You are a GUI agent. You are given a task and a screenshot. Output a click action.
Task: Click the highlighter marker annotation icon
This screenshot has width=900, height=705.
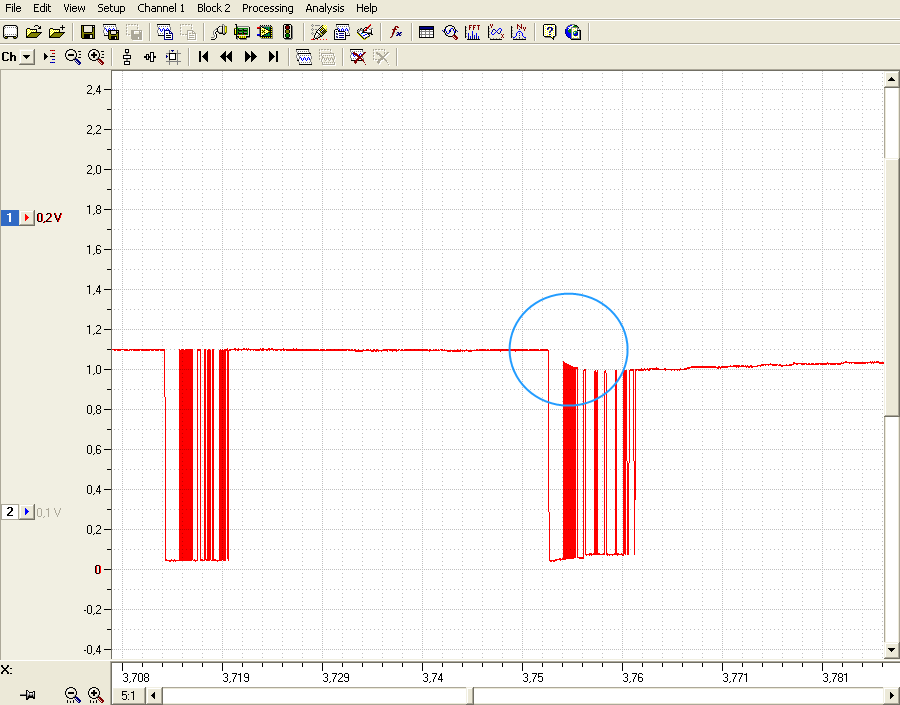point(319,32)
